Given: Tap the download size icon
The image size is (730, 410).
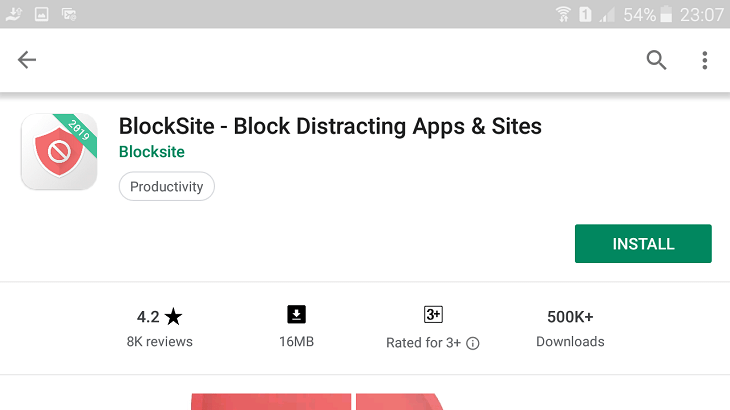Looking at the screenshot, I should tap(297, 315).
